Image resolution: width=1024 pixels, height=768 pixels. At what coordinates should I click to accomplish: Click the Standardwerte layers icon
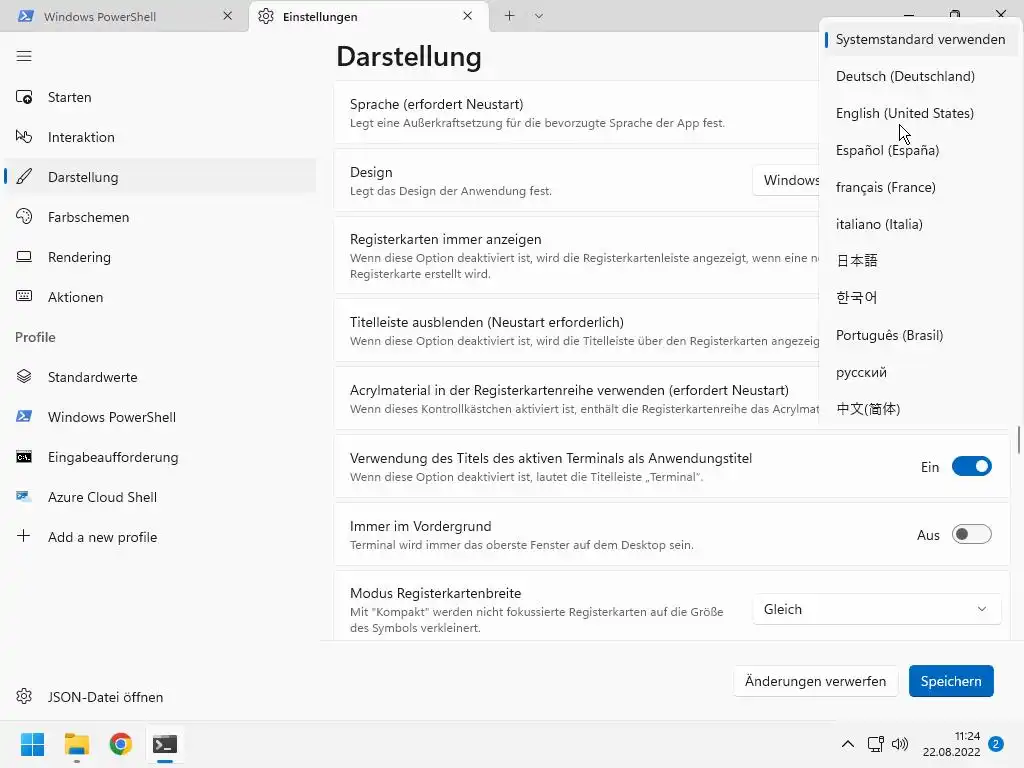[x=24, y=377]
